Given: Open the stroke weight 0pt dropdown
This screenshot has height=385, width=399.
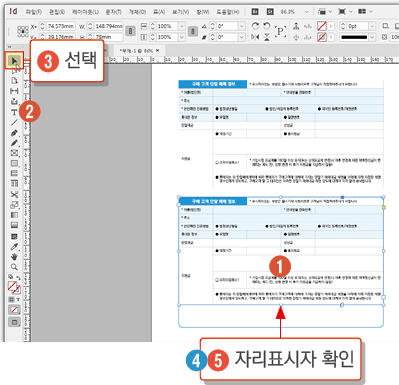Looking at the screenshot, I should coord(372,26).
